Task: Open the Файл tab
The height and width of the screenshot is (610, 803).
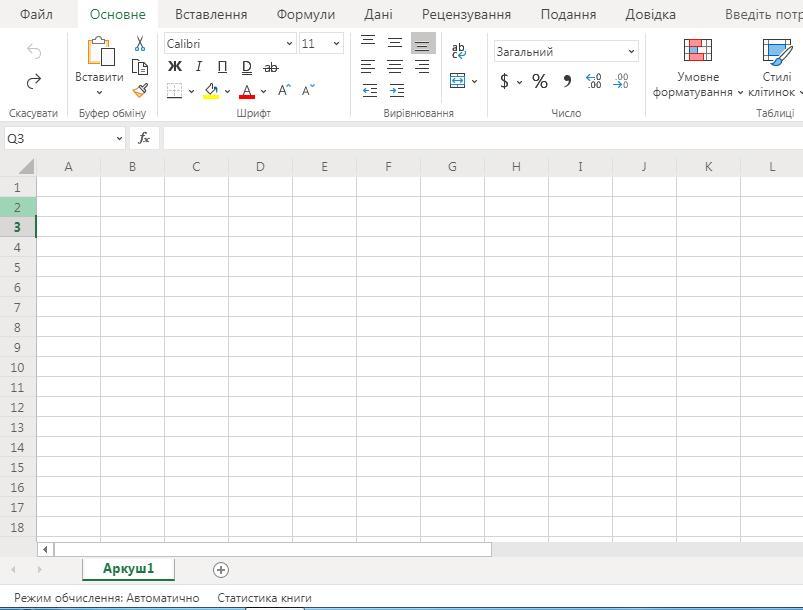Action: [36, 14]
